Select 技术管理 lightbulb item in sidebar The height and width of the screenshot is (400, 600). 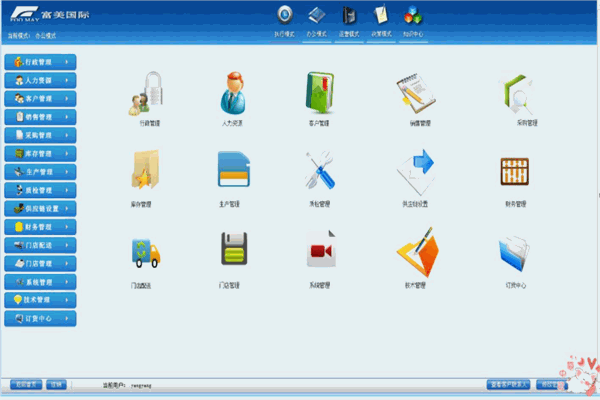(40, 300)
